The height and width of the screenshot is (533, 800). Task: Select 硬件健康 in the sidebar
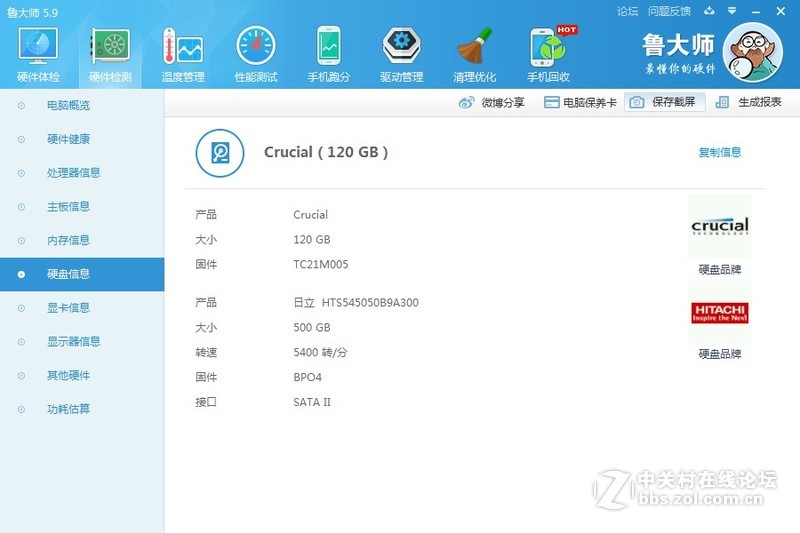82,139
